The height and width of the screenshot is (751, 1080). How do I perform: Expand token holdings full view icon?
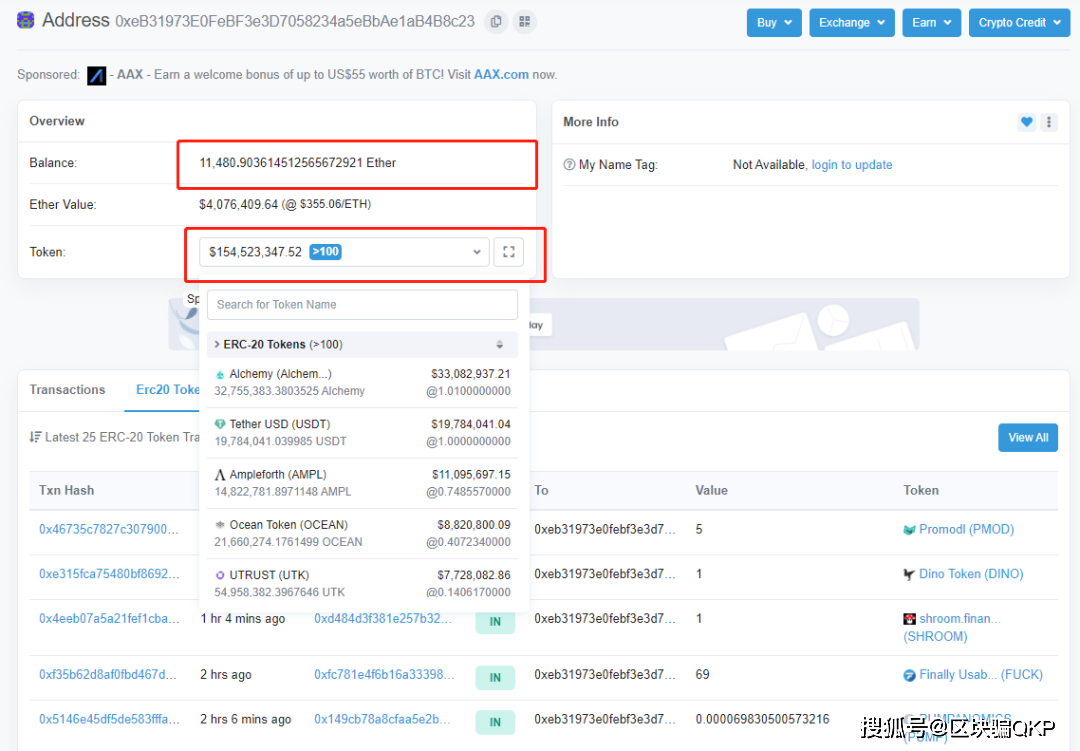point(509,252)
